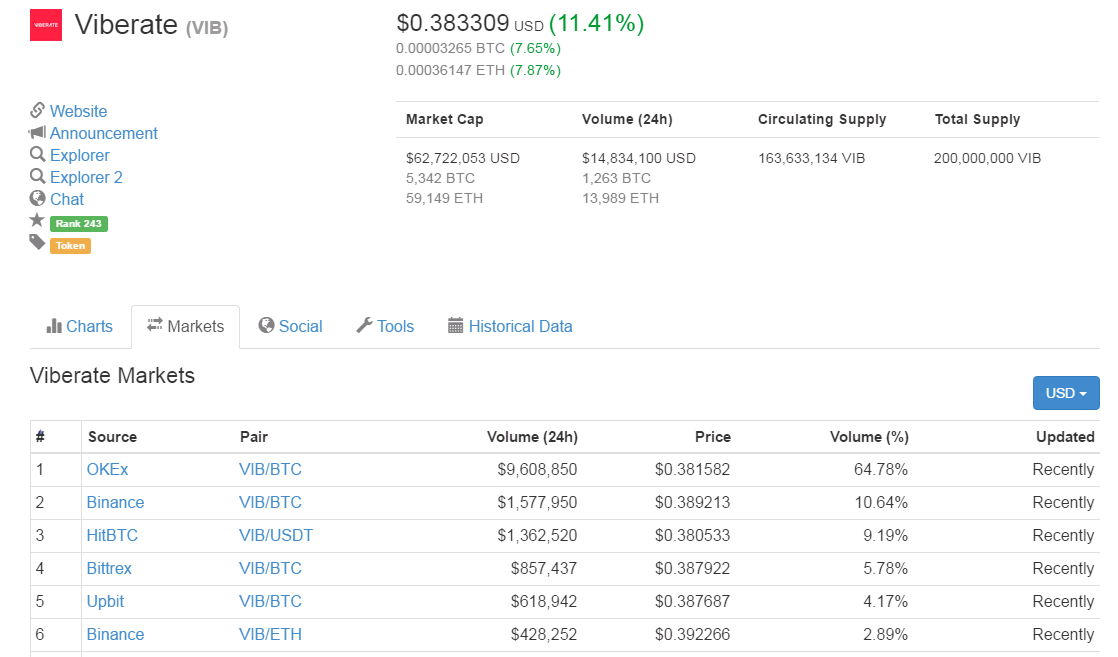This screenshot has width=1118, height=657.
Task: Select the Markets tab
Action: pos(185,327)
